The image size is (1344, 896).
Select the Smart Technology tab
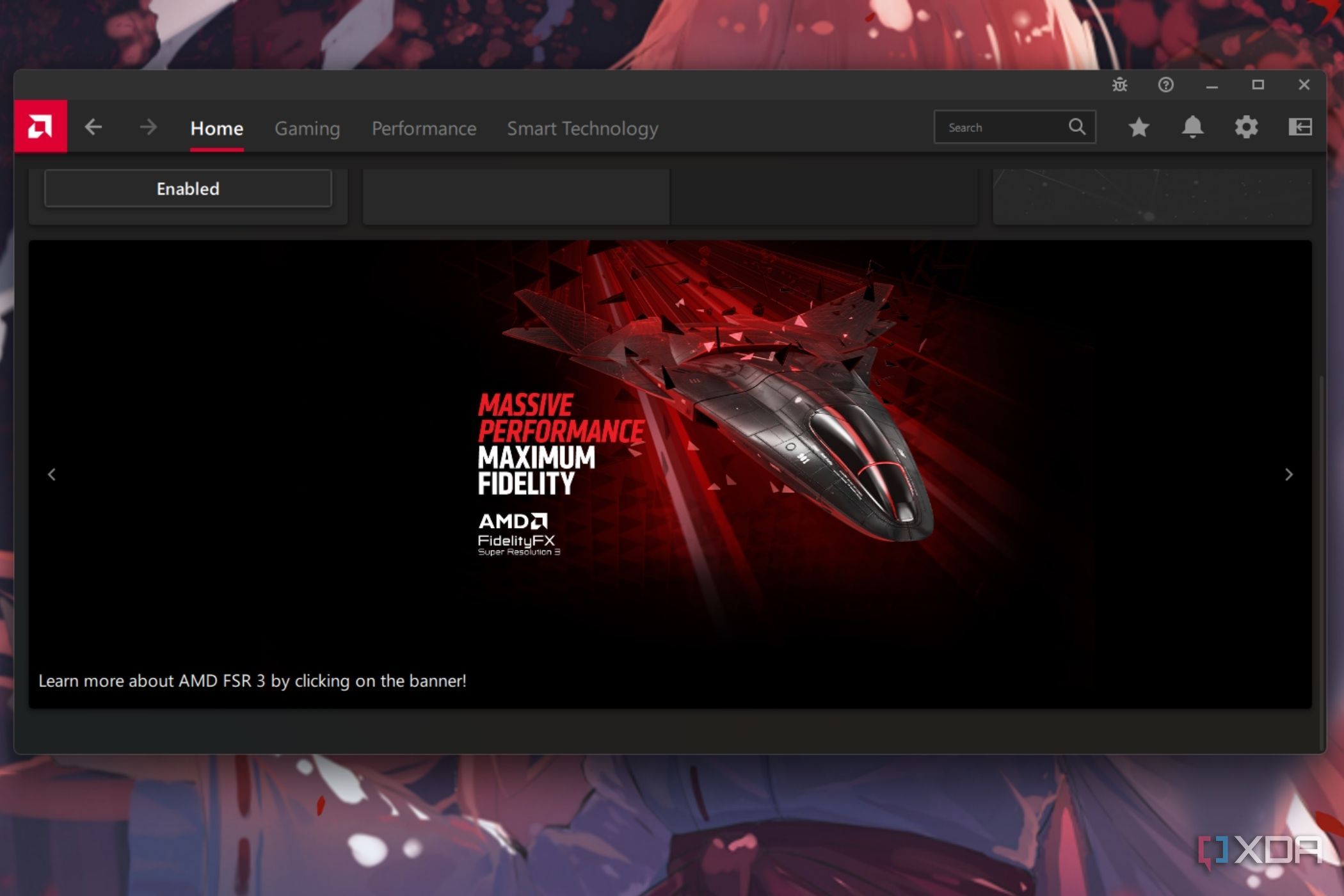tap(582, 128)
